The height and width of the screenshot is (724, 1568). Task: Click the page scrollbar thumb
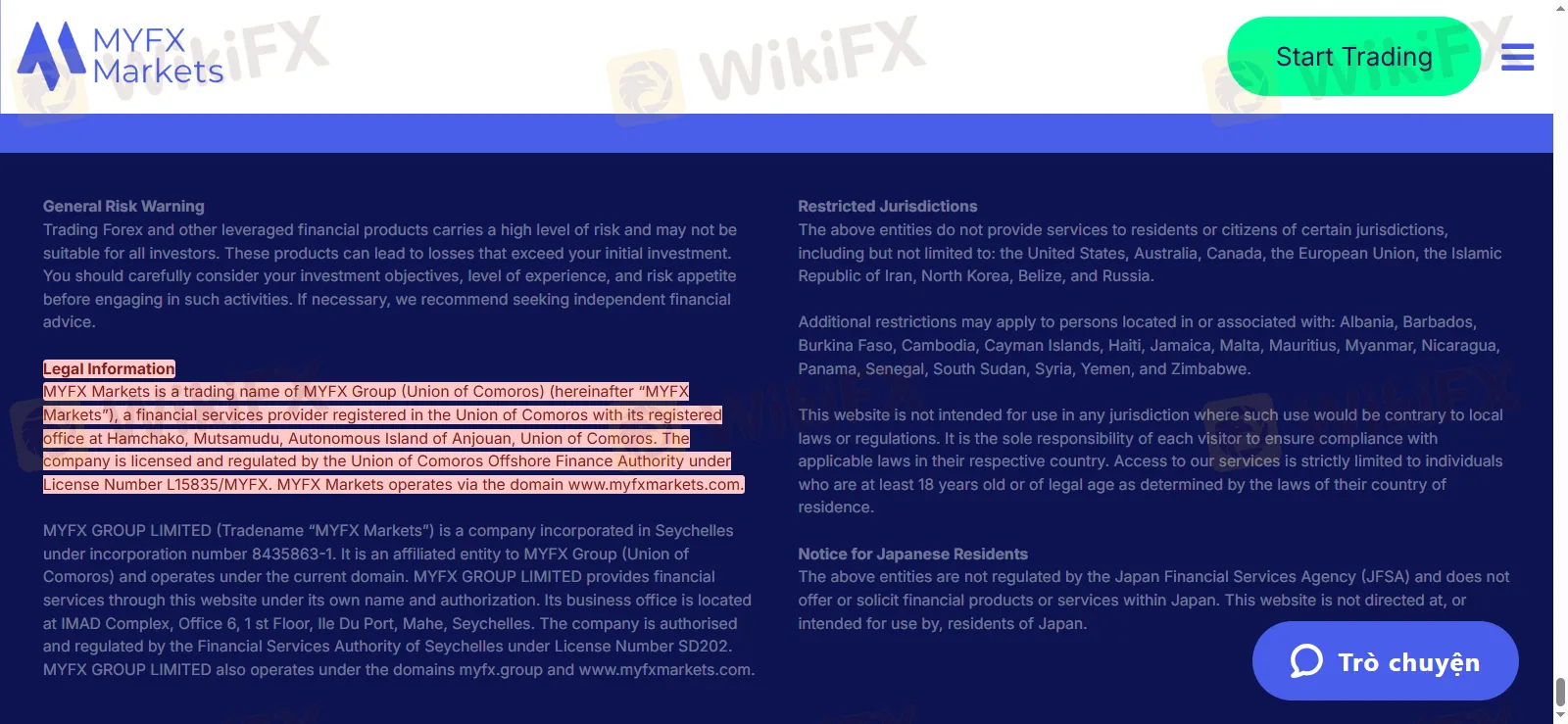(1560, 692)
